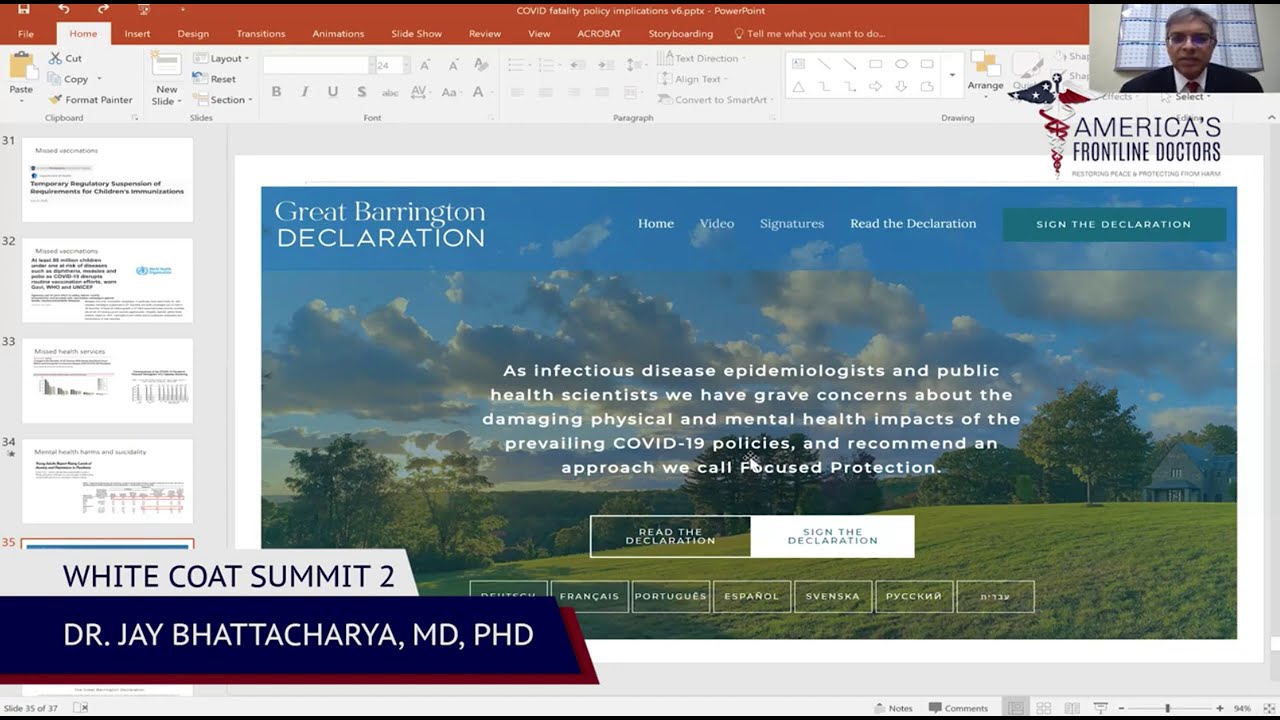Select slide 33 thumbnail, Missed health services
Viewport: 1280px width, 720px height.
(x=107, y=380)
